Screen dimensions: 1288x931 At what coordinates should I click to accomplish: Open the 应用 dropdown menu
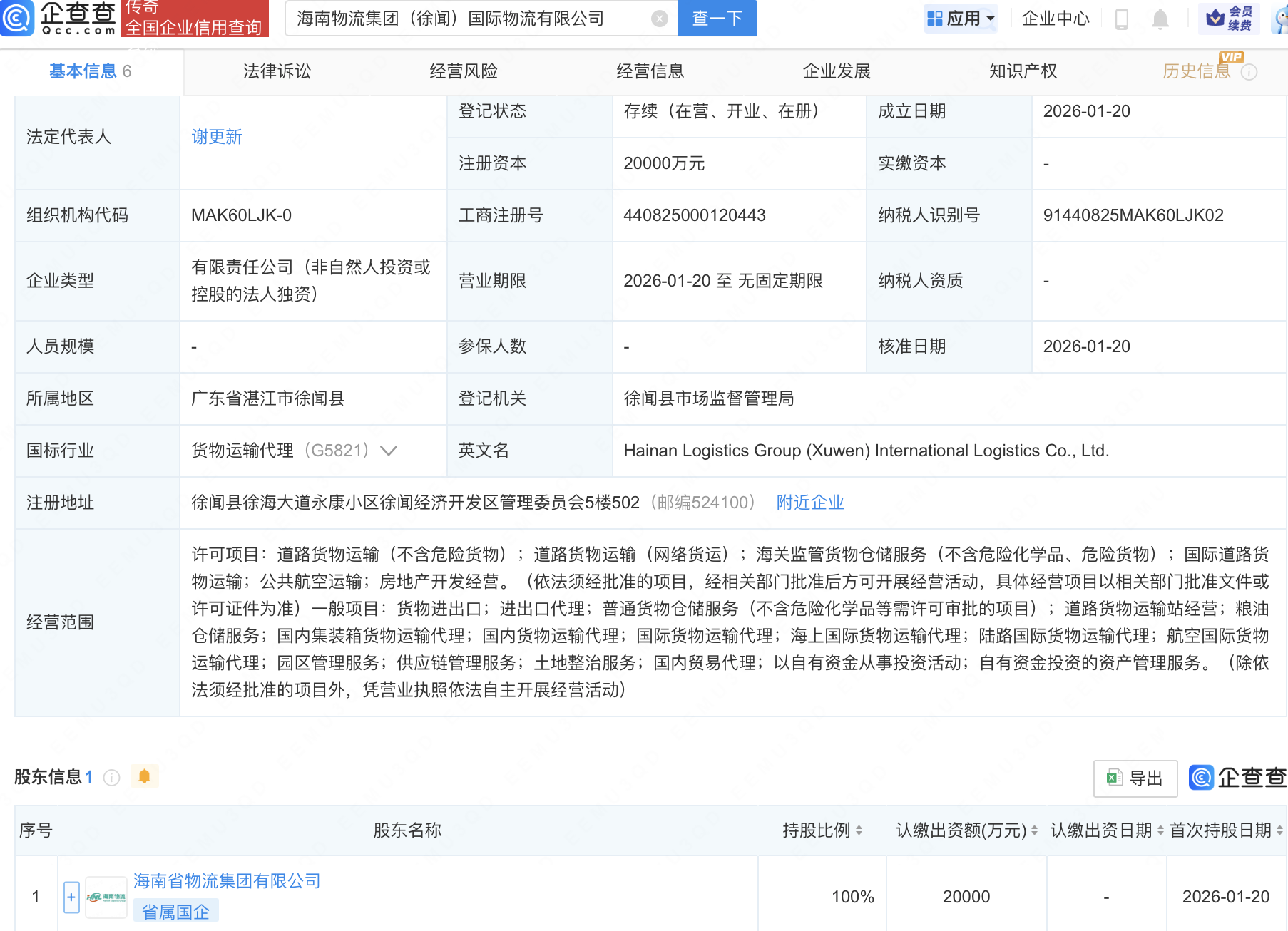point(960,19)
